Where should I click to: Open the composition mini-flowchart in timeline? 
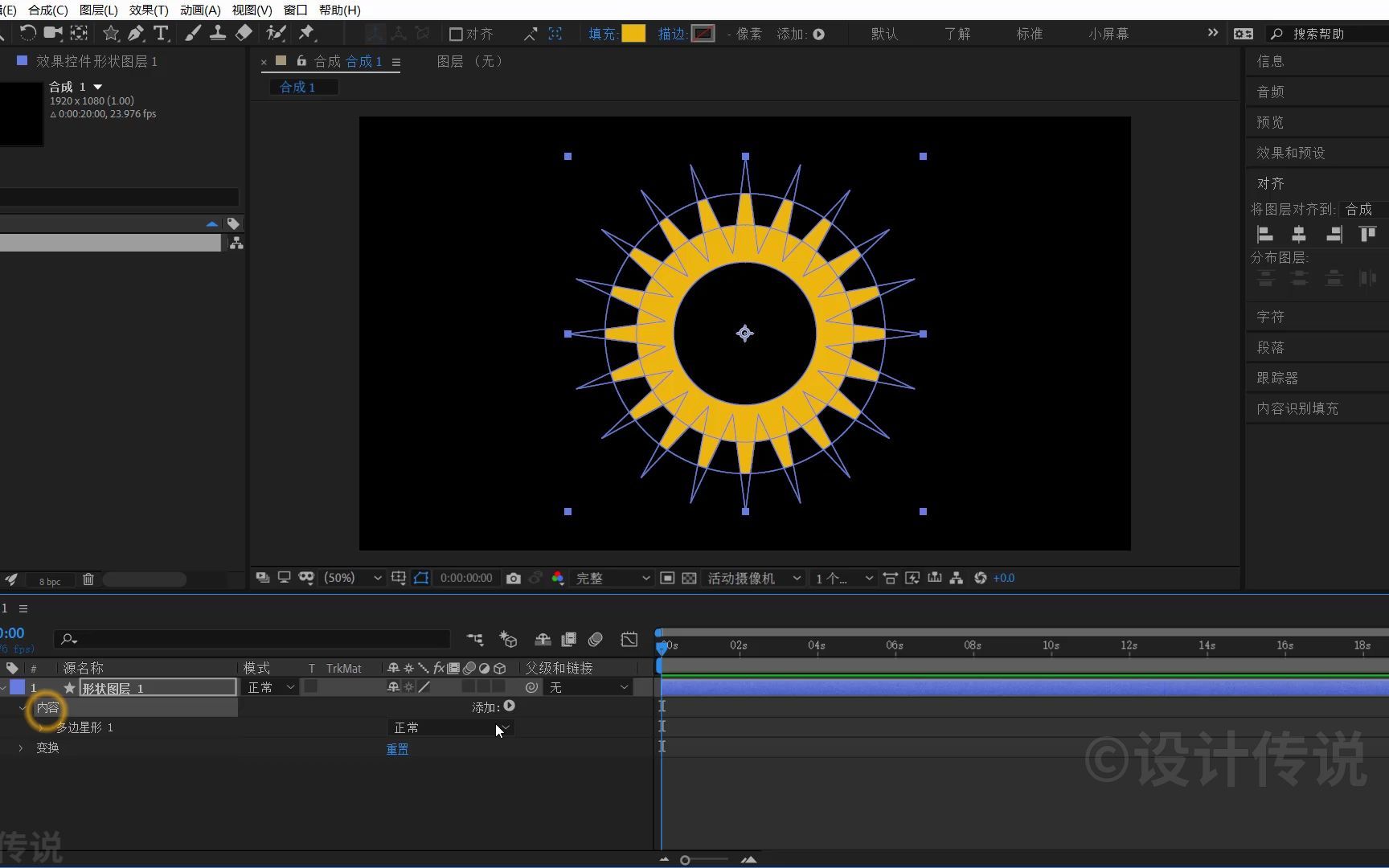[x=475, y=640]
